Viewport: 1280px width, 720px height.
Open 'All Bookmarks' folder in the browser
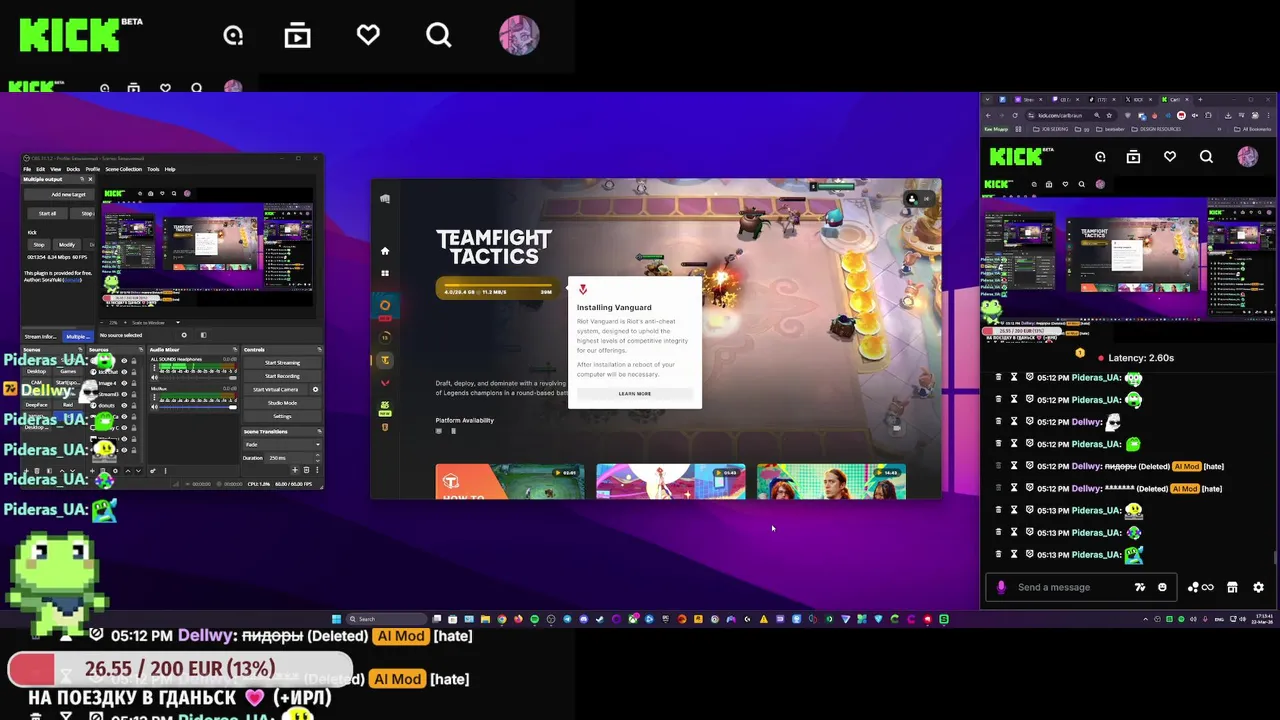[x=1253, y=129]
